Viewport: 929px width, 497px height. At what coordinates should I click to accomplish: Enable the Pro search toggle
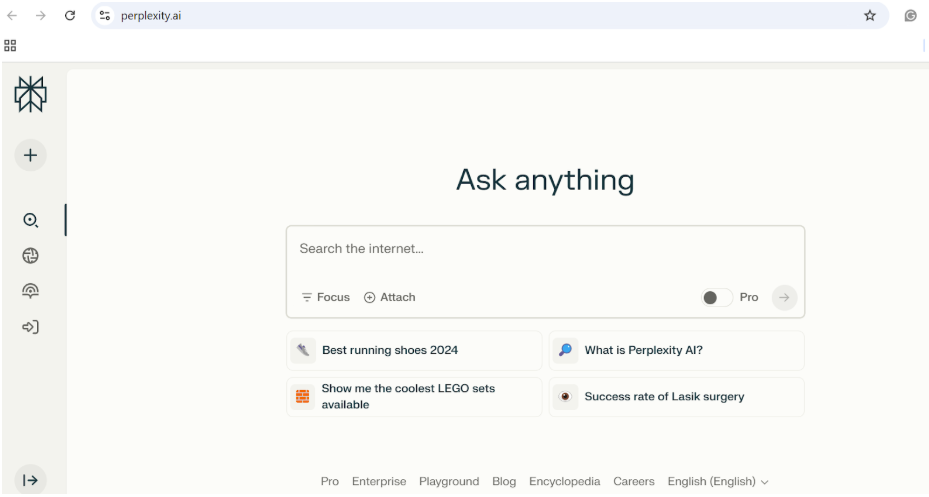coord(716,297)
